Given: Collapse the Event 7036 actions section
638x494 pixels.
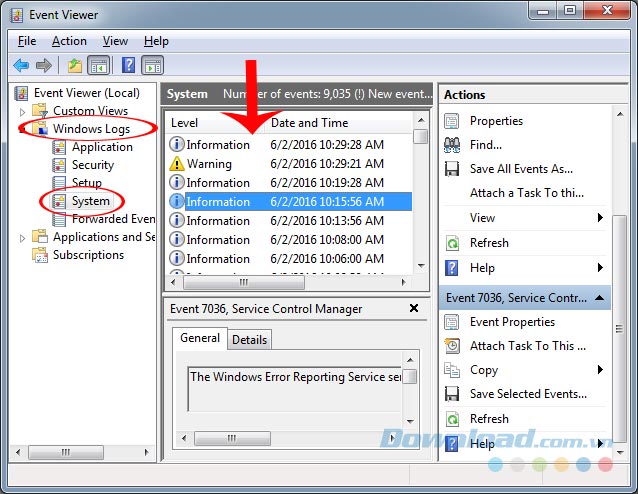Looking at the screenshot, I should click(599, 298).
